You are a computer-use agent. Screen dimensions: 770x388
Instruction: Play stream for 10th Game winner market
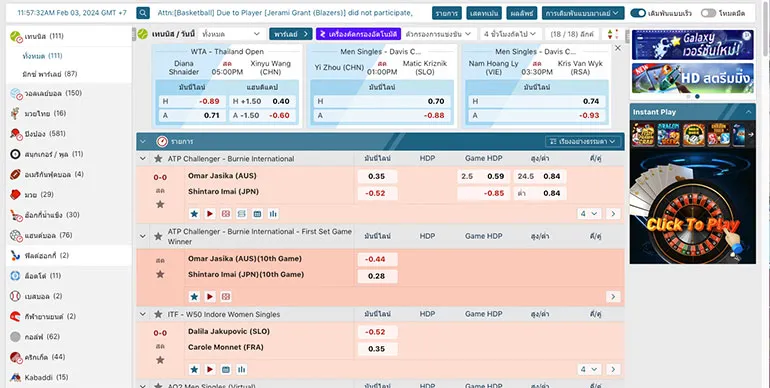210,297
